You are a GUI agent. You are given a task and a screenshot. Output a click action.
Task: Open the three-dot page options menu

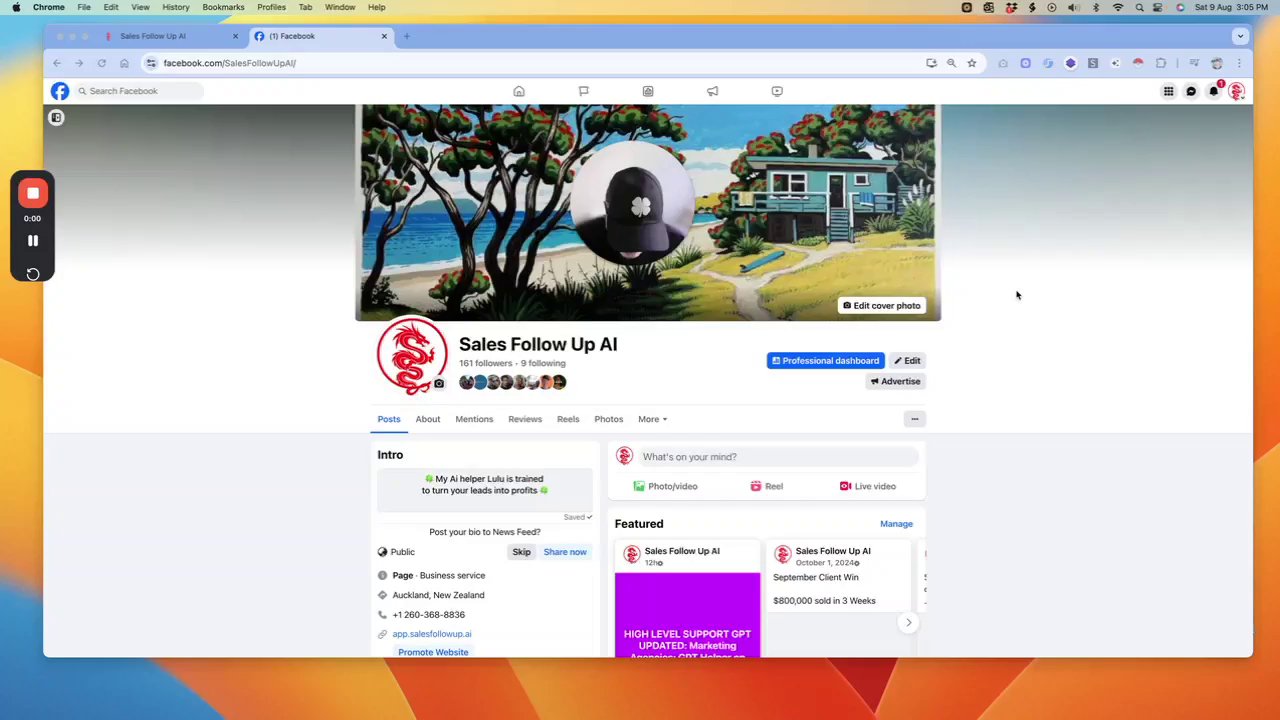[914, 419]
